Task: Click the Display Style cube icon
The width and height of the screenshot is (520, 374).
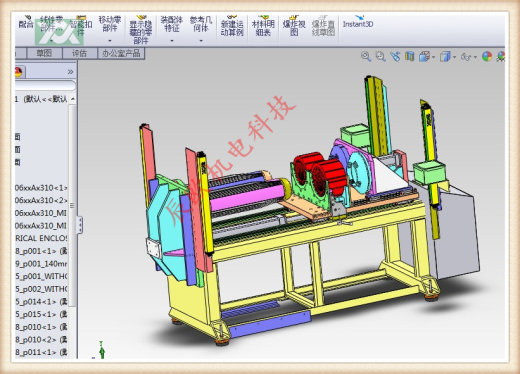Action: point(445,56)
